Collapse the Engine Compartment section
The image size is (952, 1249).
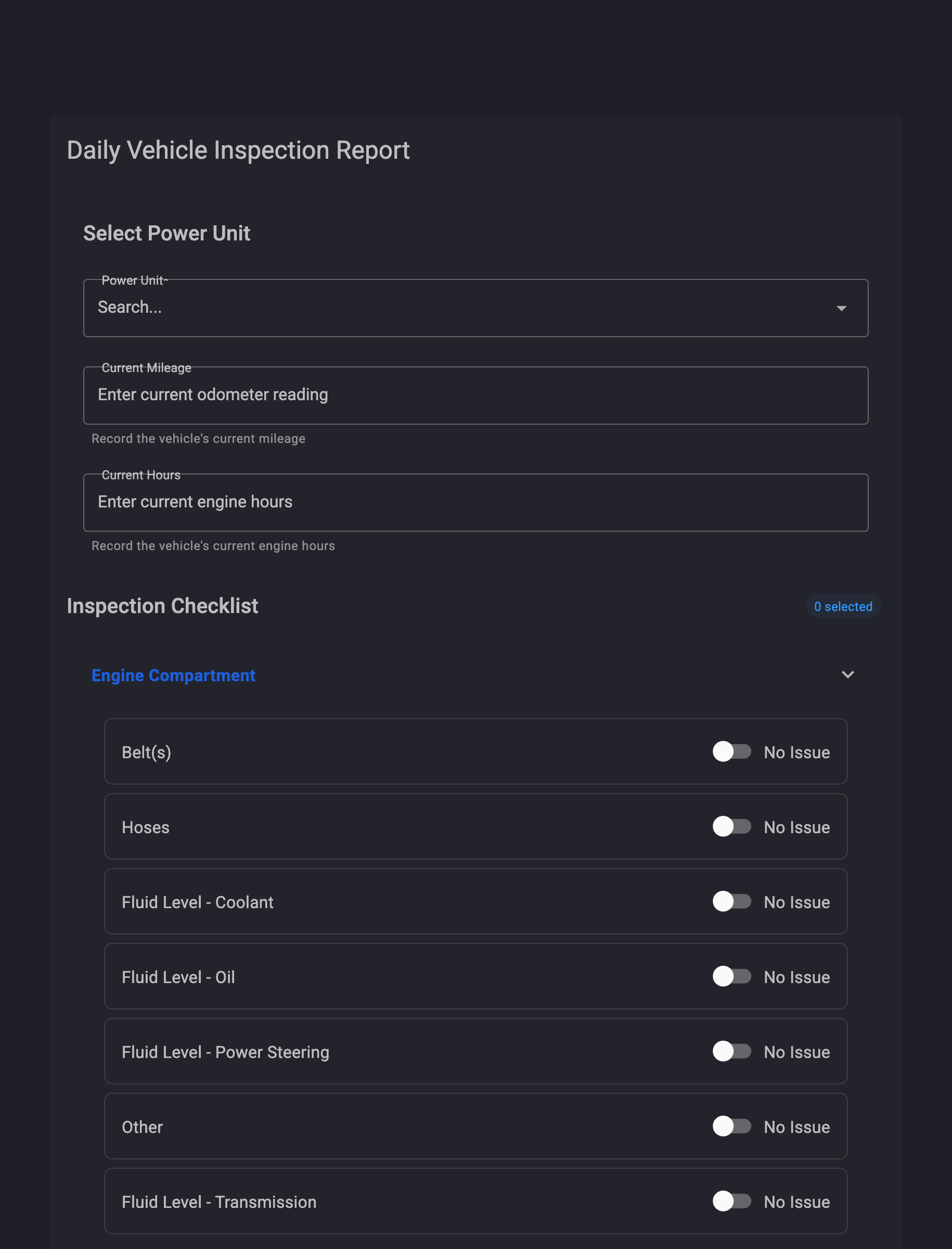(848, 674)
